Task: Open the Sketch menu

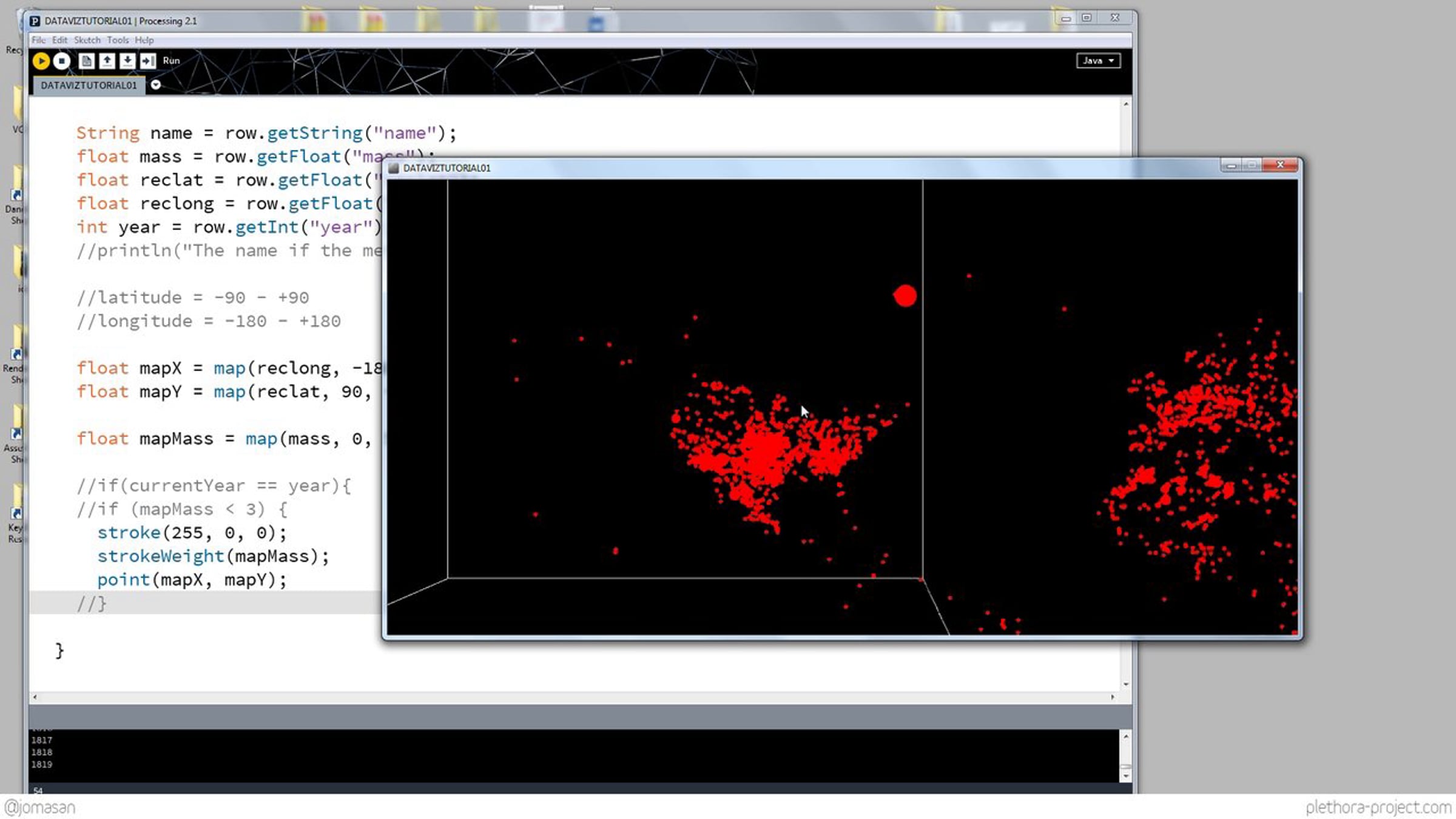Action: 87,40
